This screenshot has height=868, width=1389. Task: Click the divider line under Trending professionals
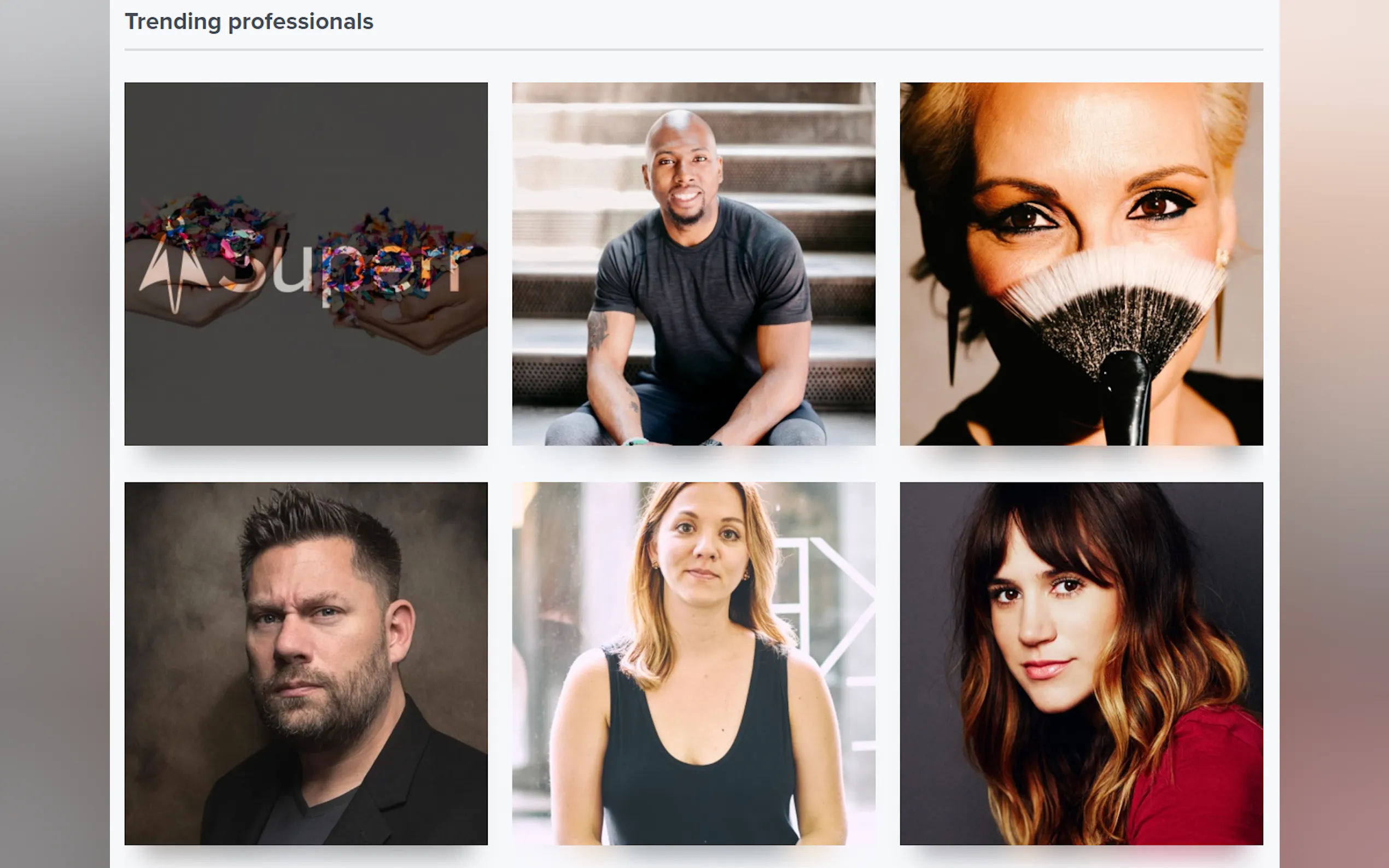[x=693, y=50]
